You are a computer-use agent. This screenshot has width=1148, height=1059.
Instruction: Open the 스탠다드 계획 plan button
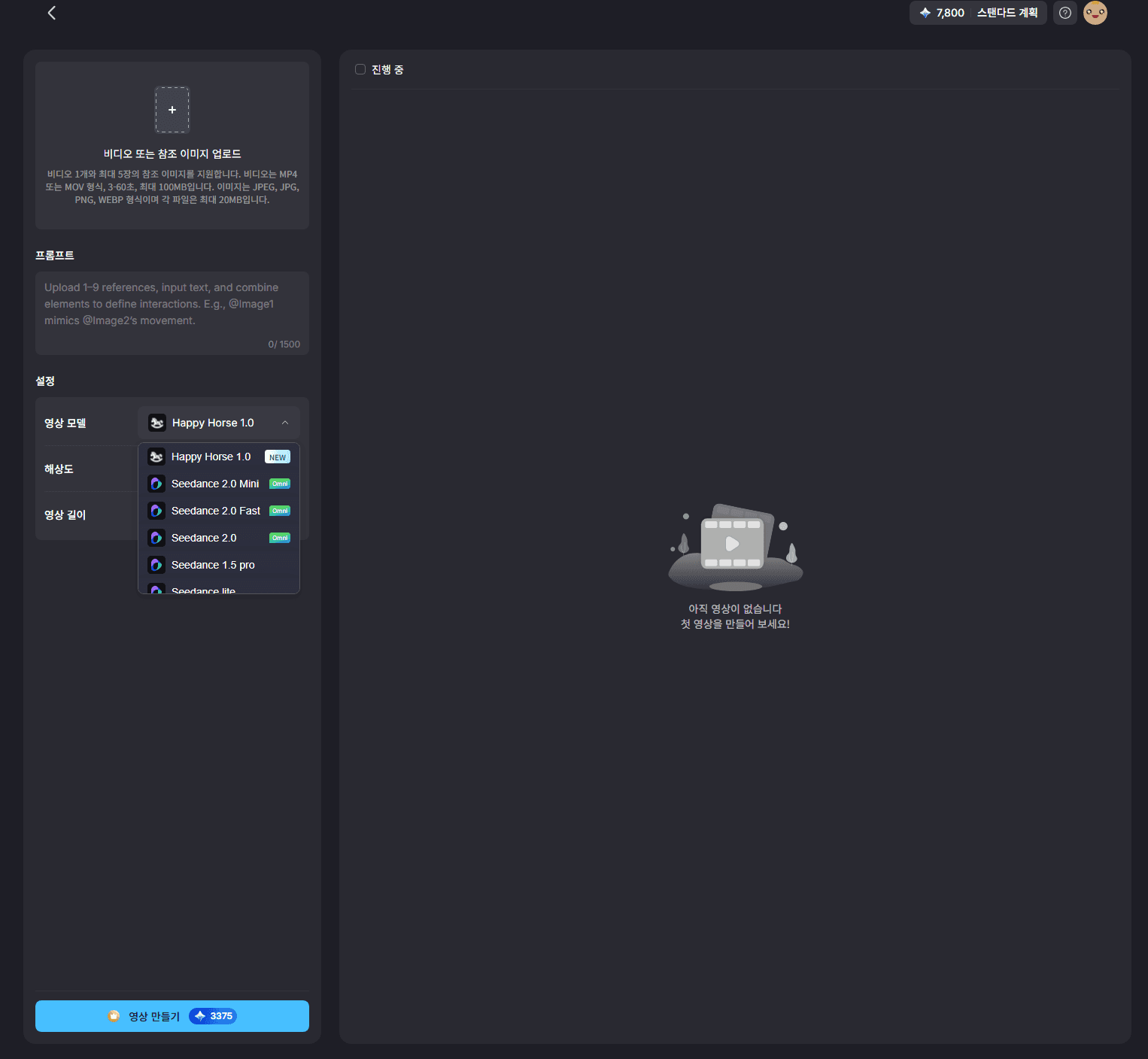coord(1007,13)
